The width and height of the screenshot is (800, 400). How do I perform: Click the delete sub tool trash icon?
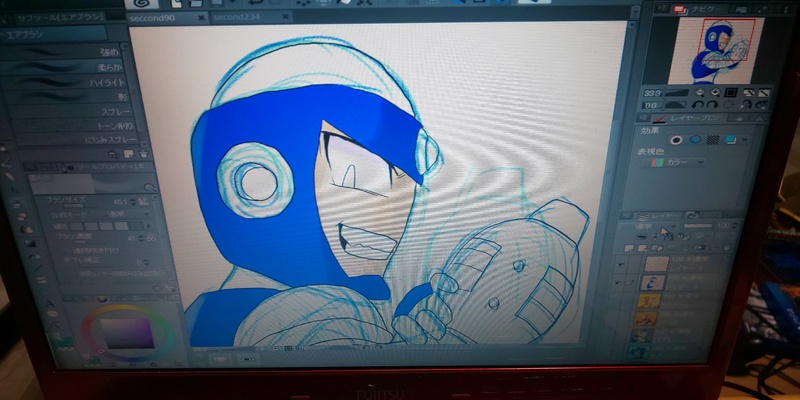tap(144, 154)
